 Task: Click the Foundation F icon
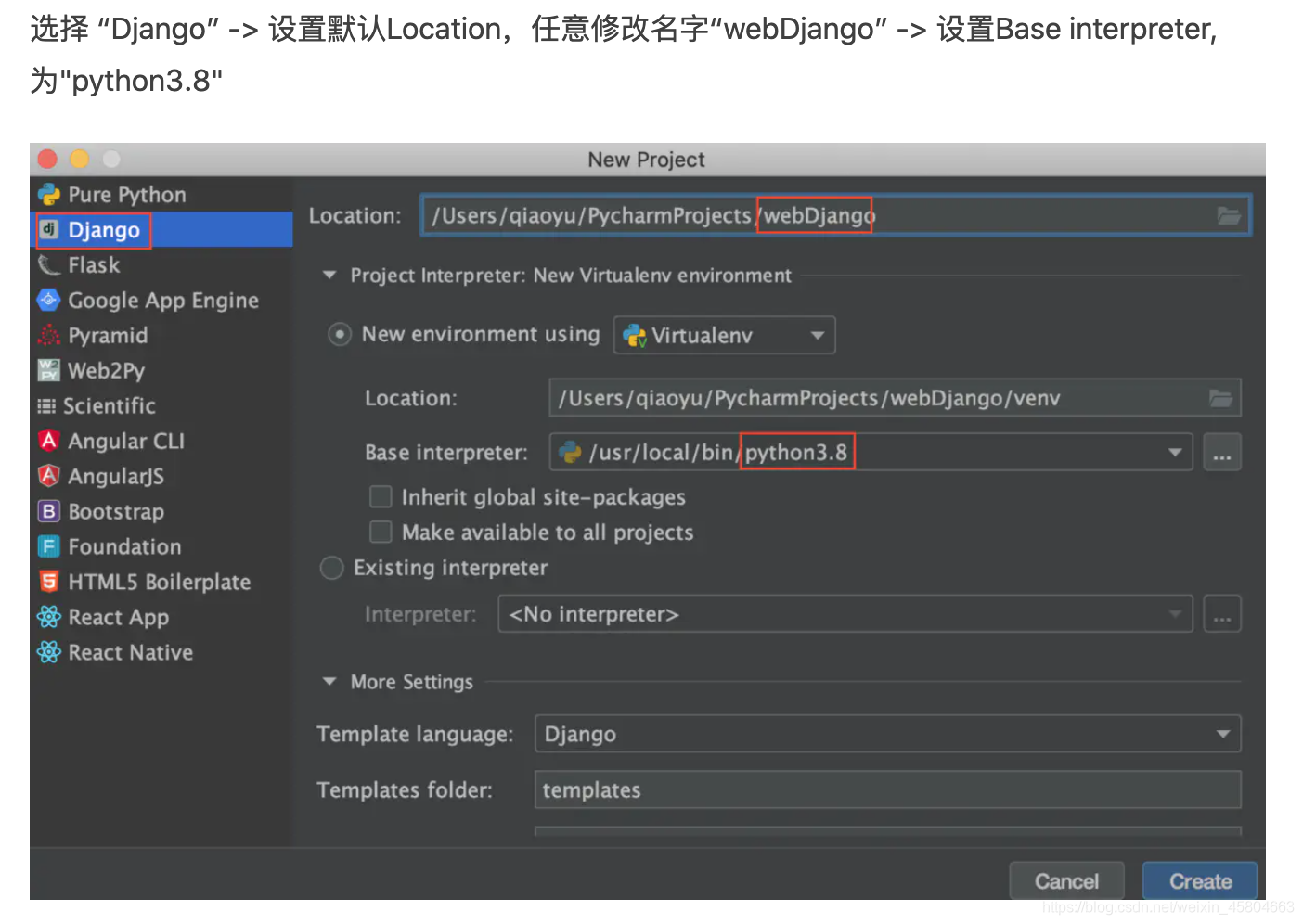[48, 546]
